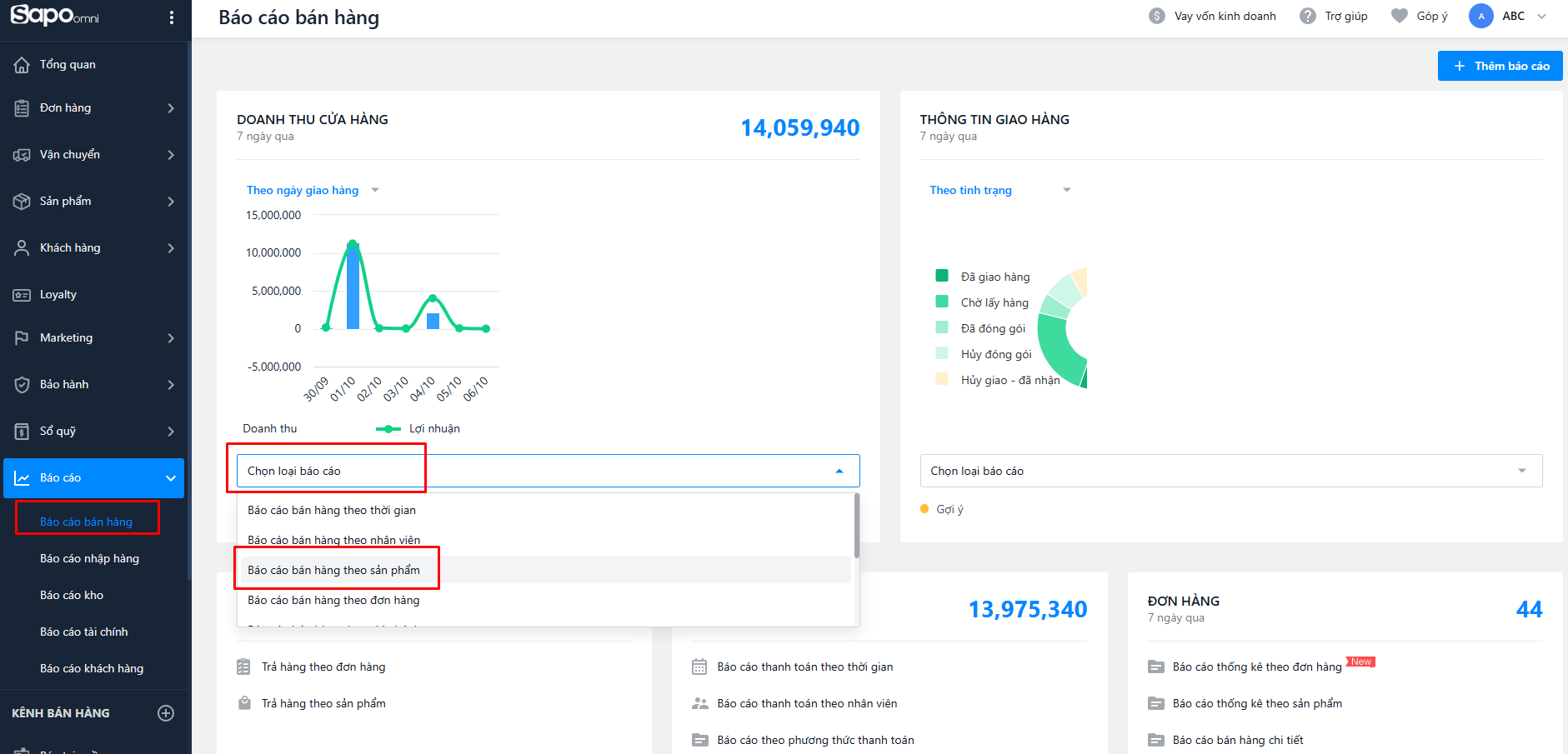The width and height of the screenshot is (1568, 754).
Task: Open Báo cáo thống kê theo đơn hàng link
Action: pyautogui.click(x=1256, y=667)
